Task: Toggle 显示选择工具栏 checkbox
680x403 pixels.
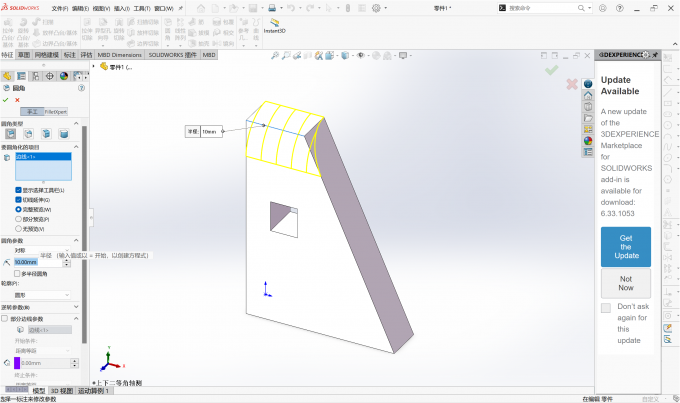Action: tap(18, 190)
